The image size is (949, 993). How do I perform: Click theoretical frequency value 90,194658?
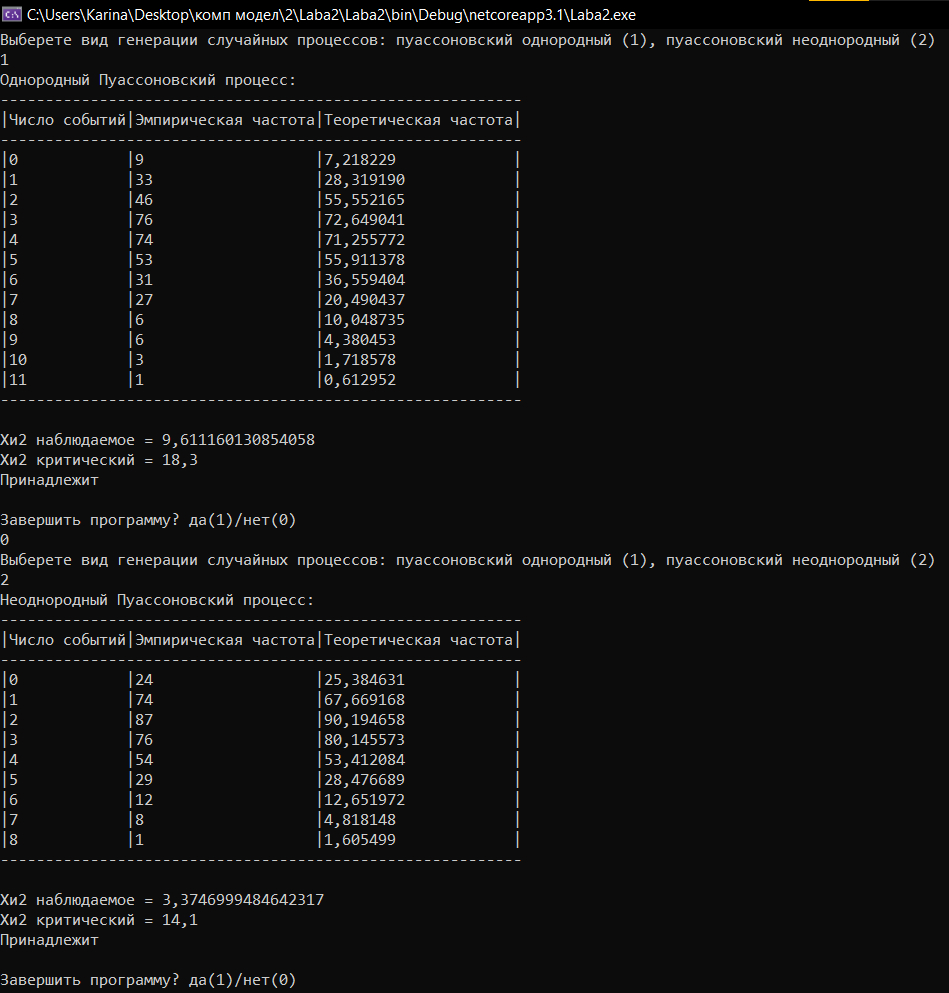tap(365, 719)
